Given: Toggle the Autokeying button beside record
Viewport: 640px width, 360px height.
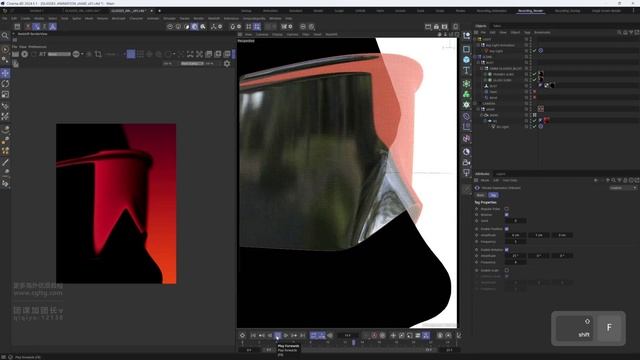Looking at the screenshot, I should 382,336.
